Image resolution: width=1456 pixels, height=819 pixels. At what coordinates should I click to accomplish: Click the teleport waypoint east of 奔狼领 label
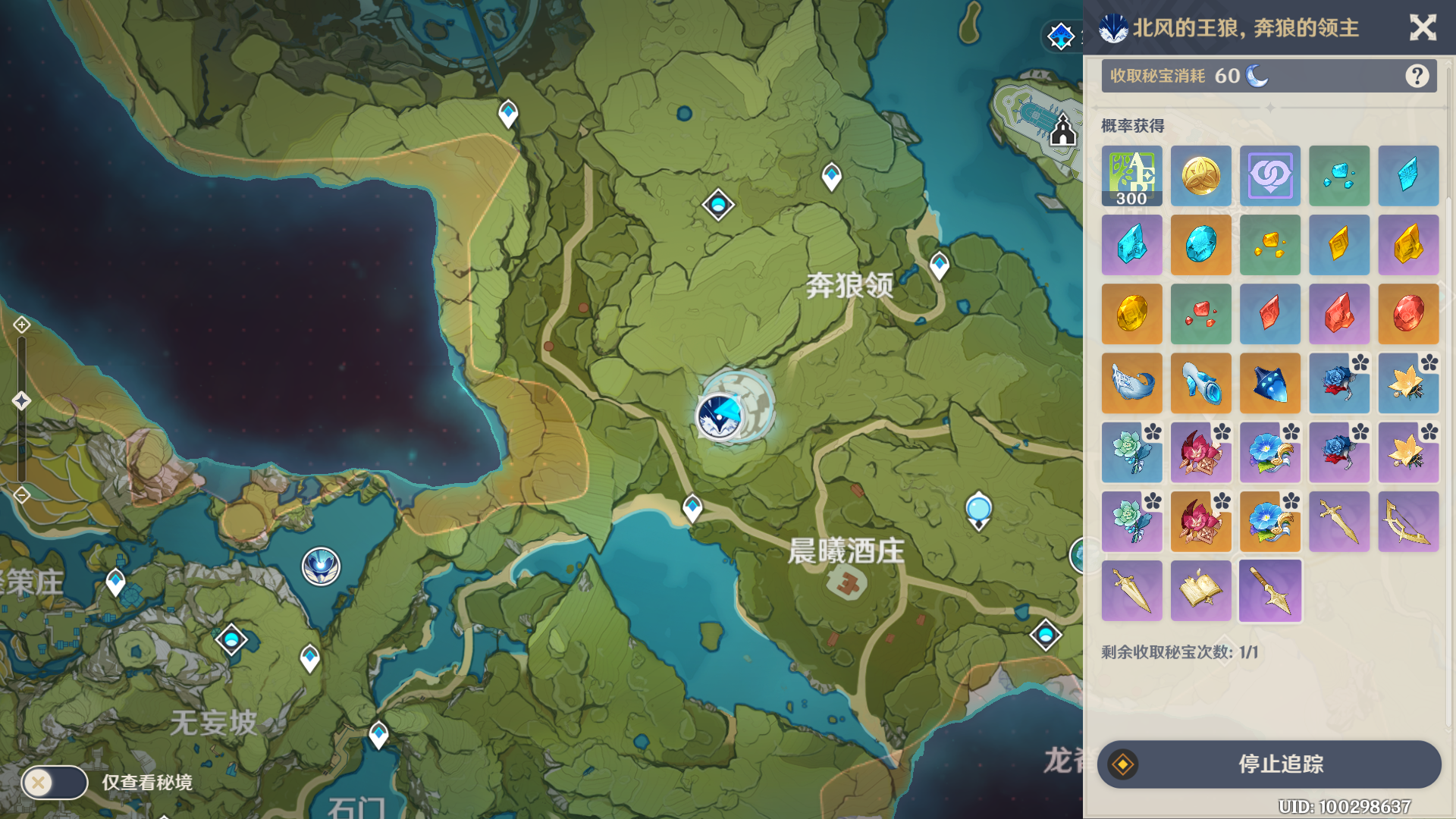pyautogui.click(x=940, y=265)
